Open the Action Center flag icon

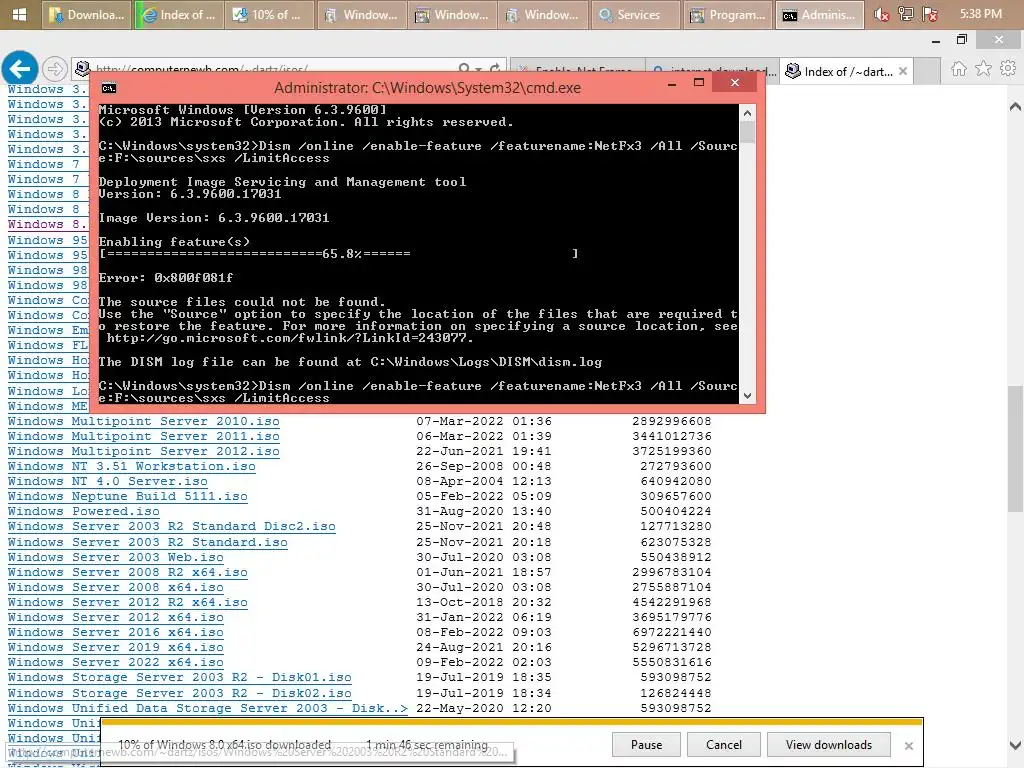pyautogui.click(x=931, y=14)
